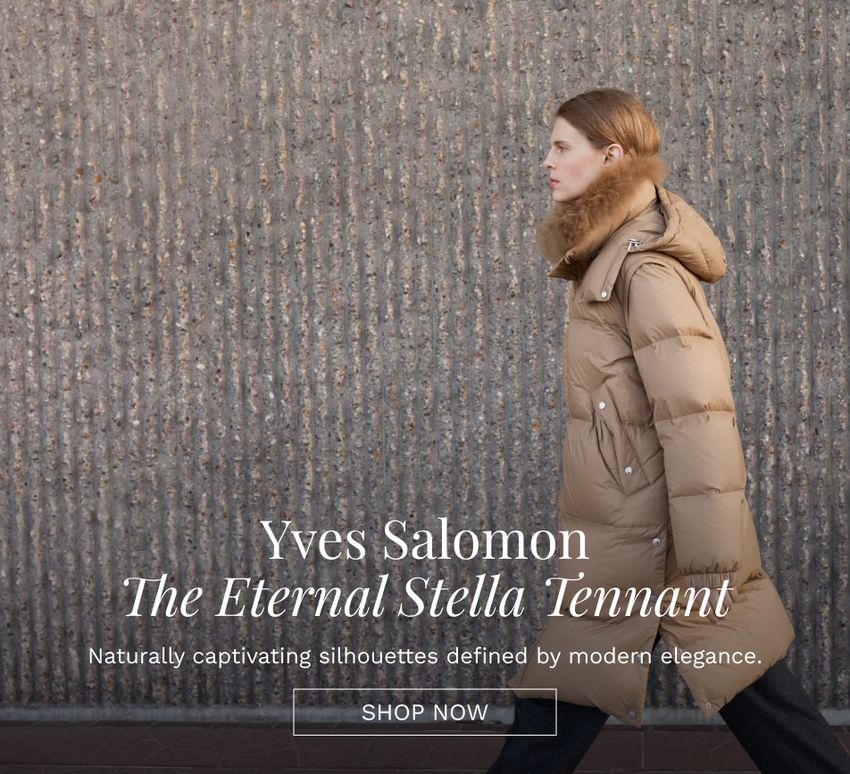Click the silver clasp on the hood
This screenshot has width=850, height=774.
632,244
